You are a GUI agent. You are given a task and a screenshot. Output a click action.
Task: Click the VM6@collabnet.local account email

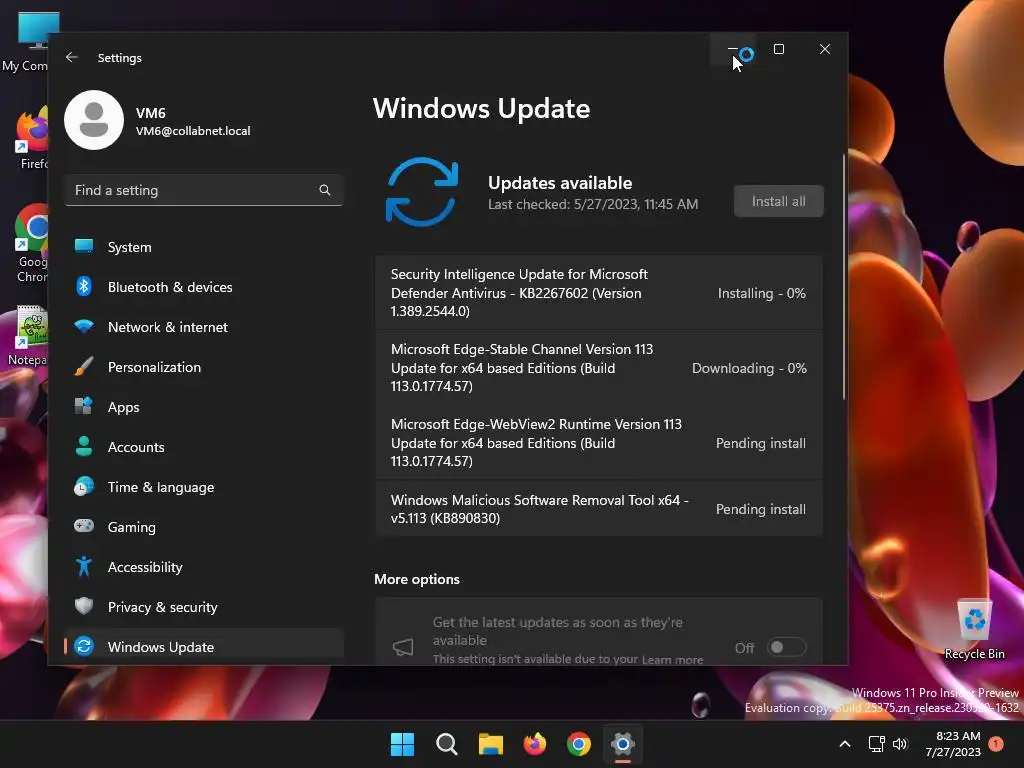click(193, 131)
